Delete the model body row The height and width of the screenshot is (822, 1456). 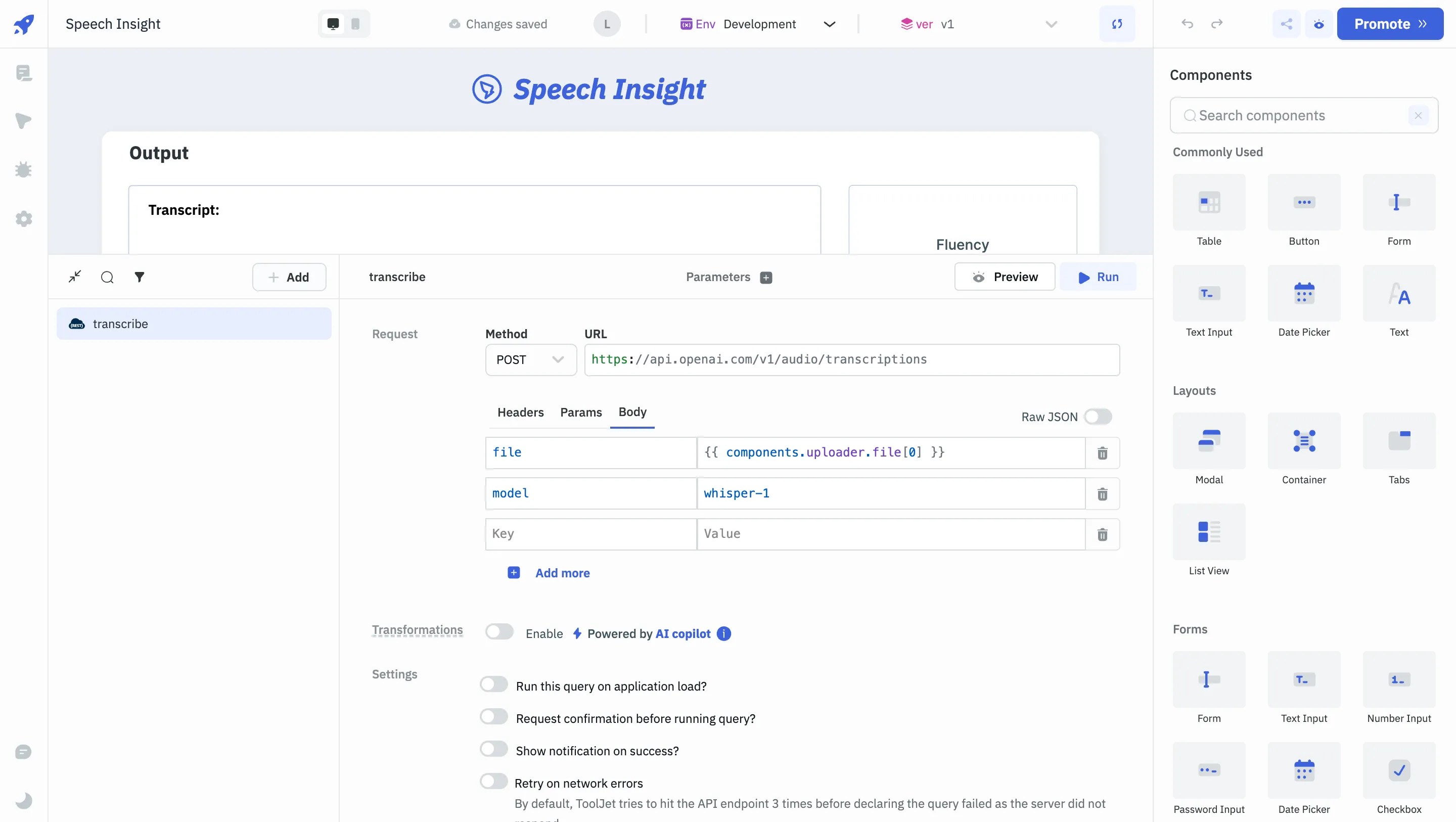click(1102, 494)
